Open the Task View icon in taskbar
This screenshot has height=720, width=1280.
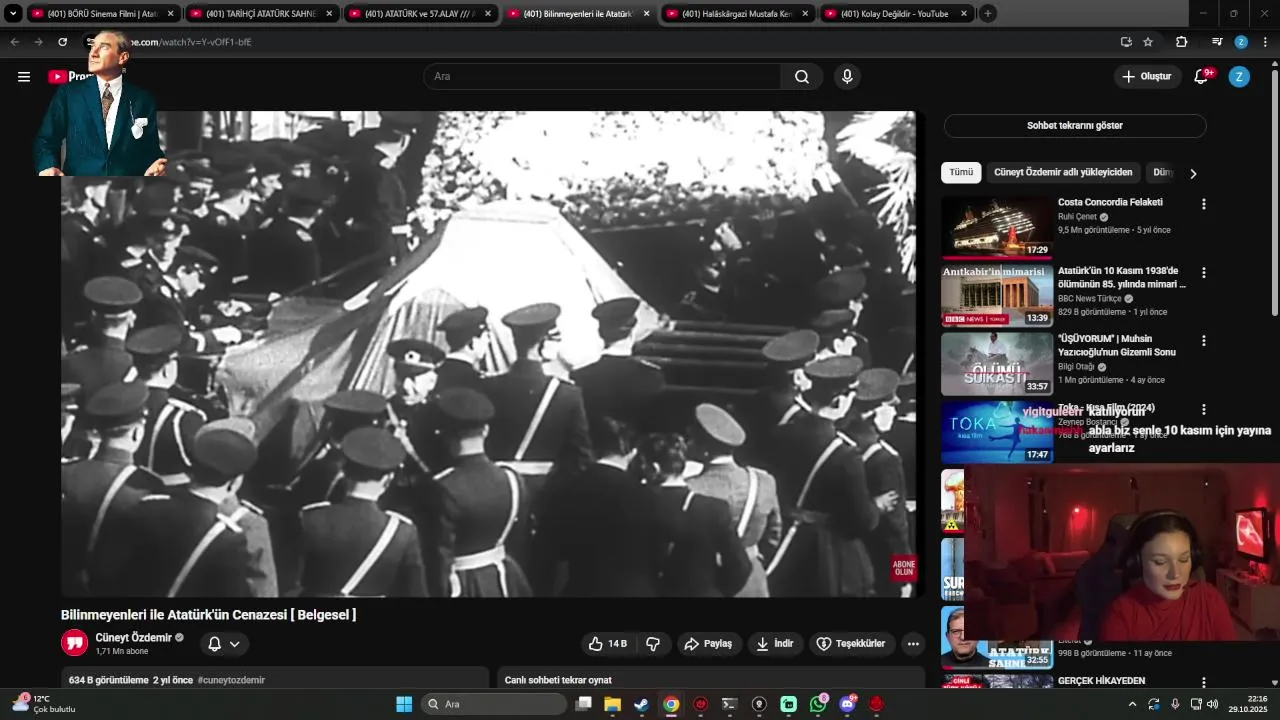pos(584,704)
